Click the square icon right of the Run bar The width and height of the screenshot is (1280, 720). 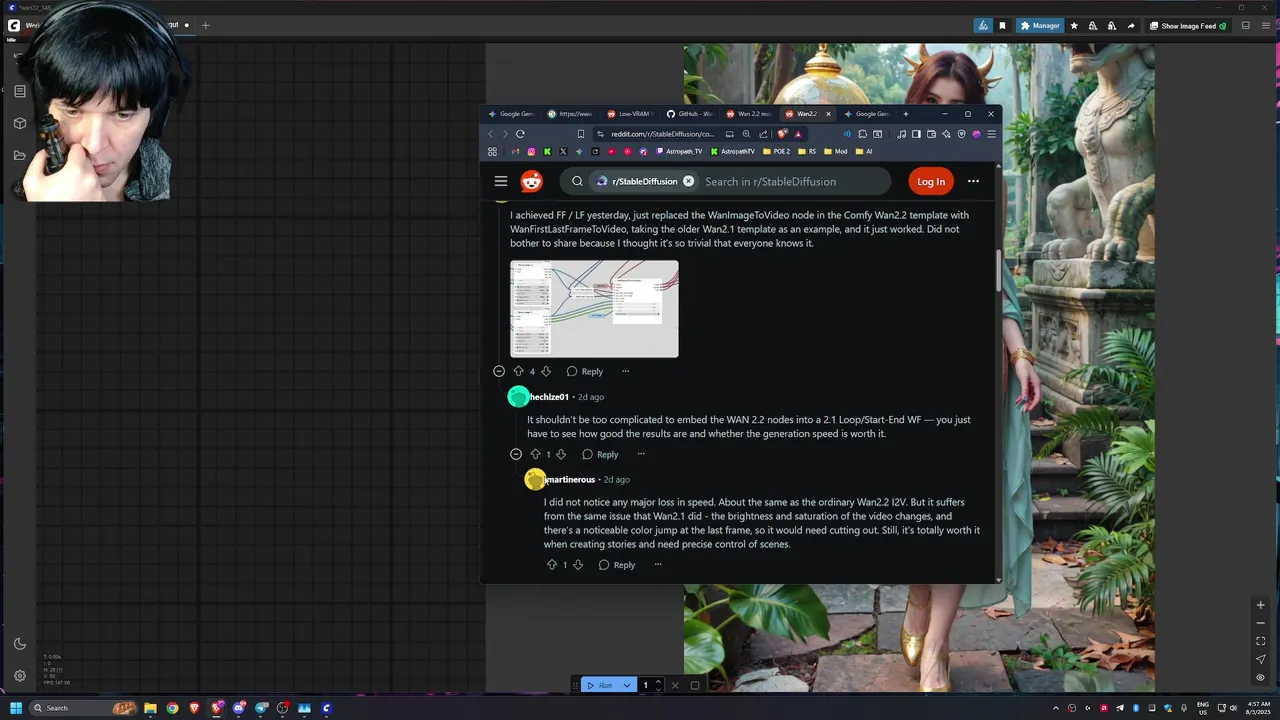(695, 685)
